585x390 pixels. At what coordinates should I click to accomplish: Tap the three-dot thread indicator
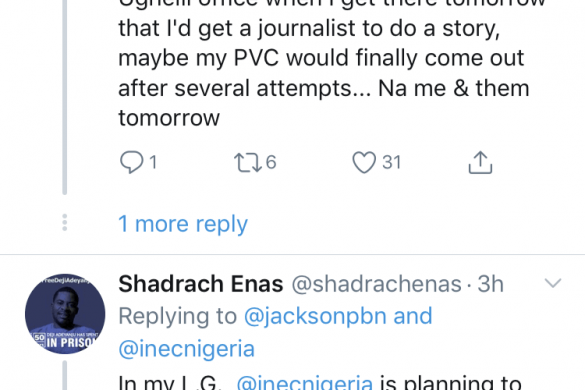pos(65,222)
